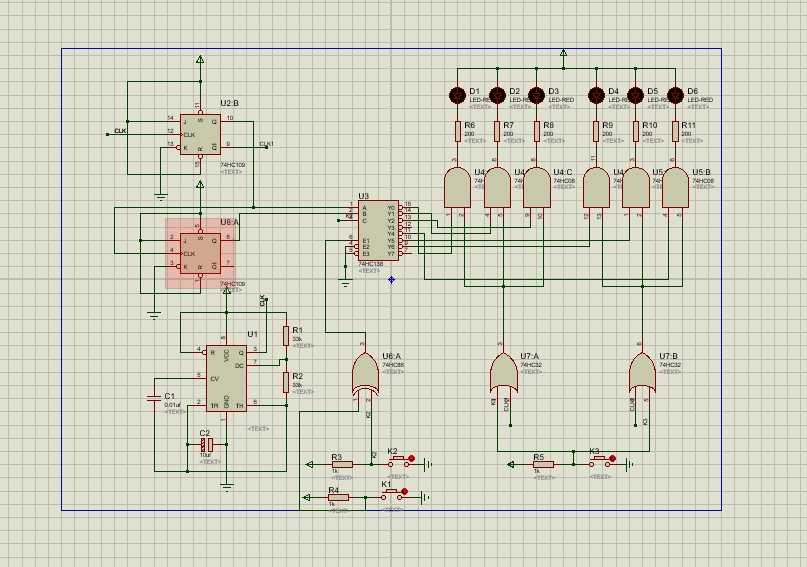Click the U4:C reference label
This screenshot has width=807, height=567.
click(x=563, y=172)
